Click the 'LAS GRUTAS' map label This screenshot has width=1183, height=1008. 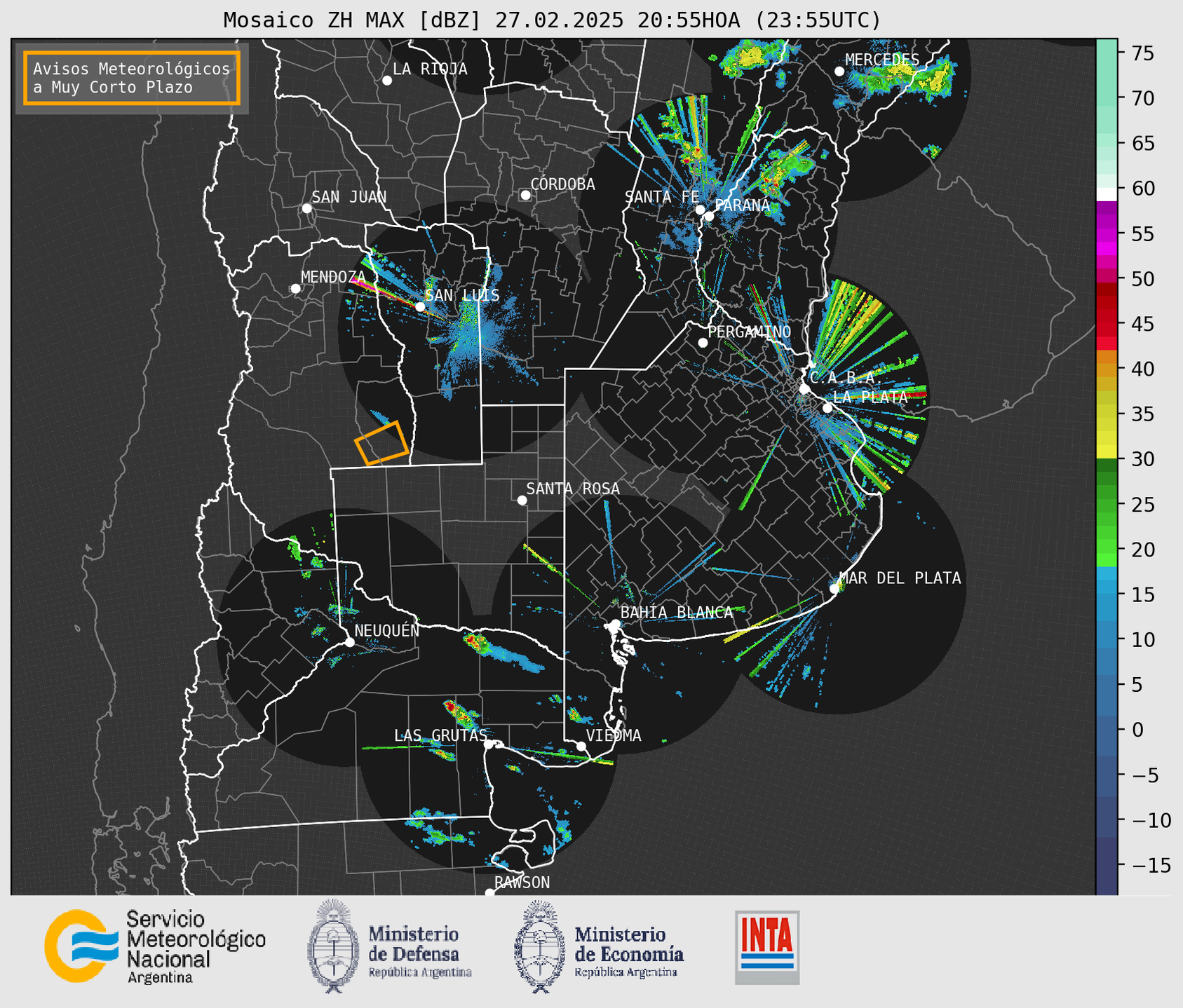click(x=440, y=735)
